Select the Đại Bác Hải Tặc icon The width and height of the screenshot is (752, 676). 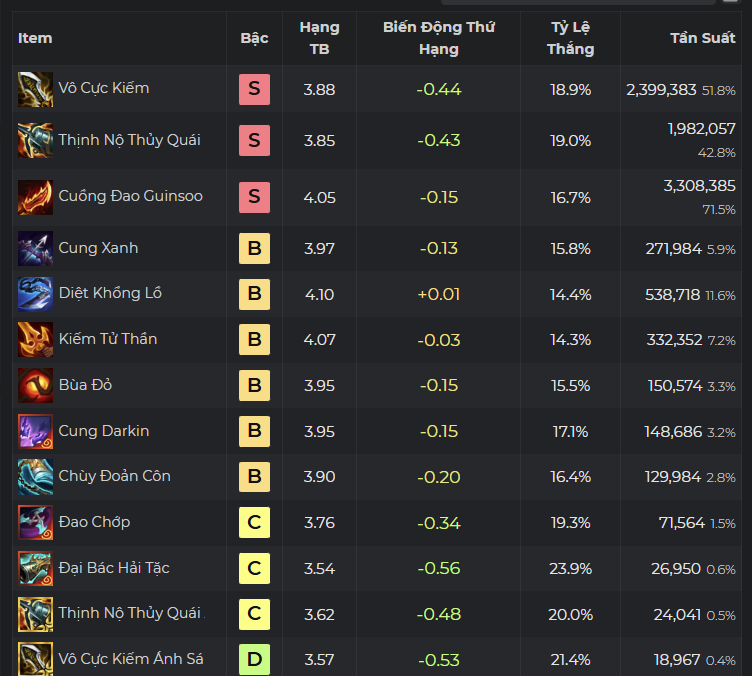35,568
